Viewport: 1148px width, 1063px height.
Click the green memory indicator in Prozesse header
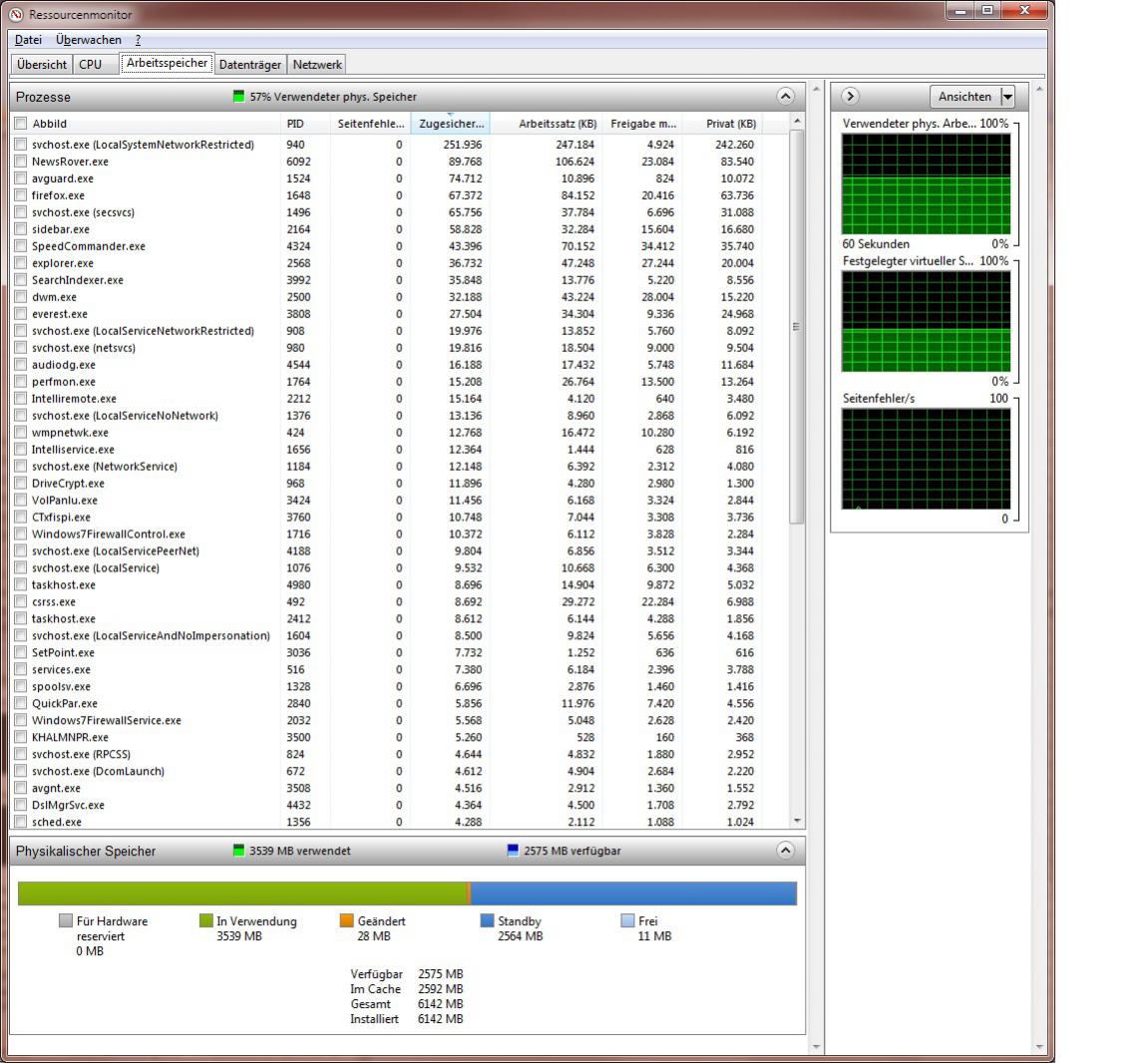coord(238,97)
